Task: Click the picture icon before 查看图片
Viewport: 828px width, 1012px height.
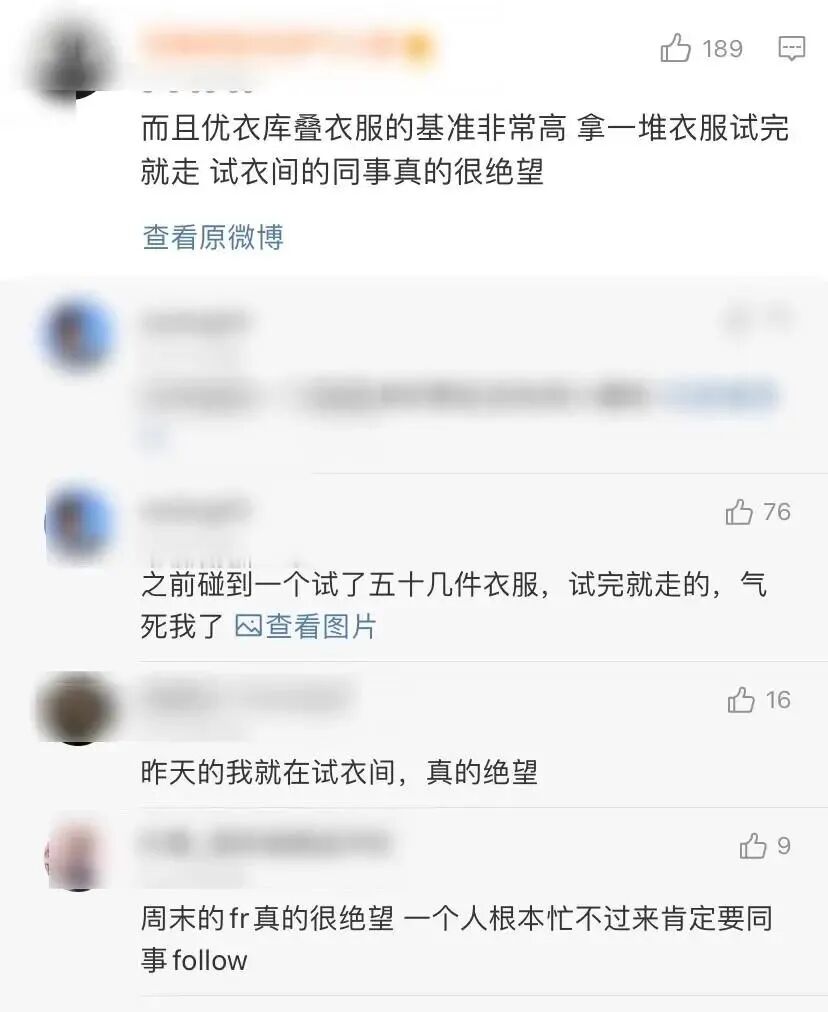Action: (248, 626)
